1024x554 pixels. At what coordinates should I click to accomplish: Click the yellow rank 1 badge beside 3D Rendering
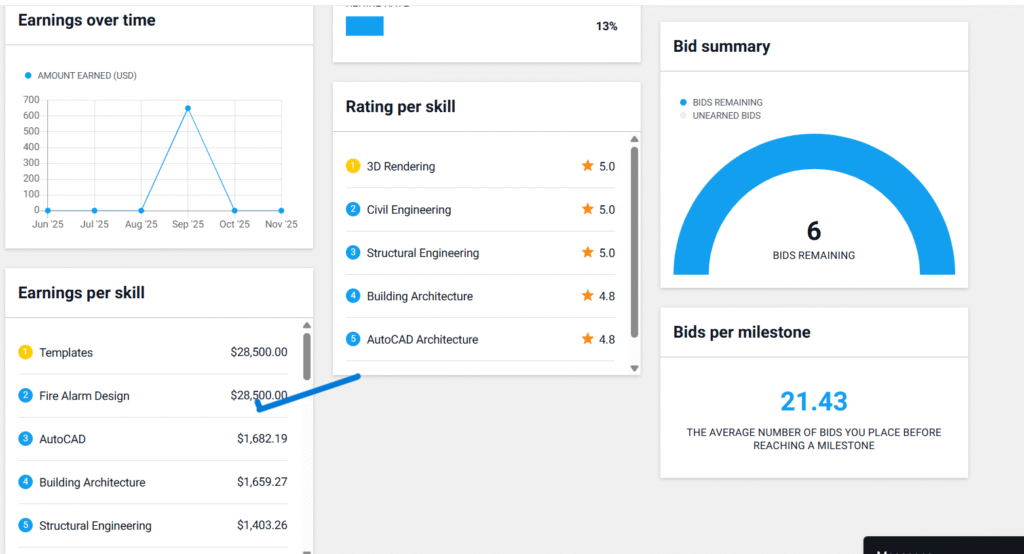(353, 166)
